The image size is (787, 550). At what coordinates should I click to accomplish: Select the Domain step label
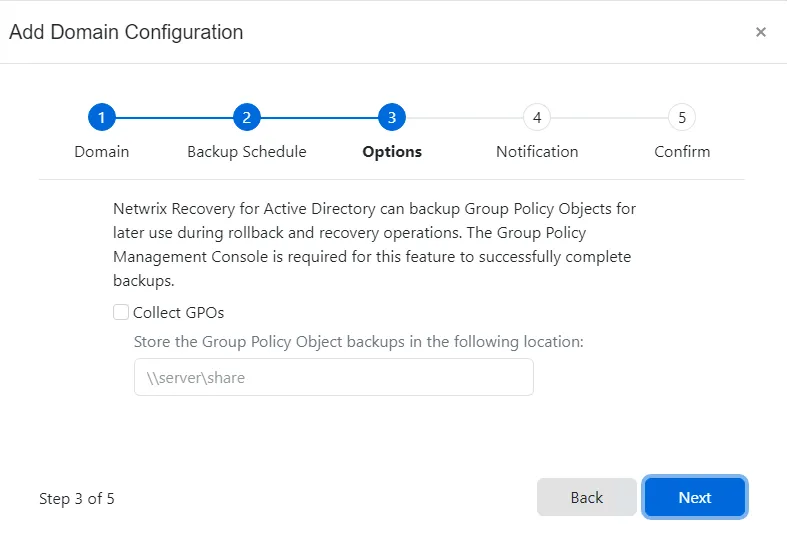pos(102,152)
